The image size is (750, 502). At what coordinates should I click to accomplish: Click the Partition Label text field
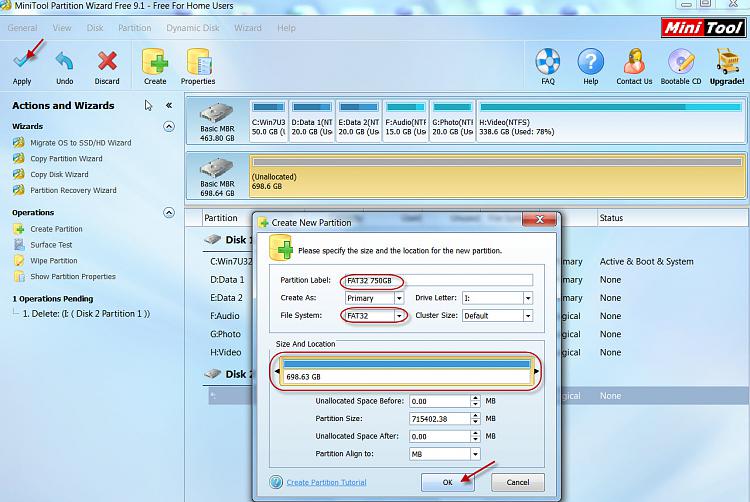click(439, 280)
